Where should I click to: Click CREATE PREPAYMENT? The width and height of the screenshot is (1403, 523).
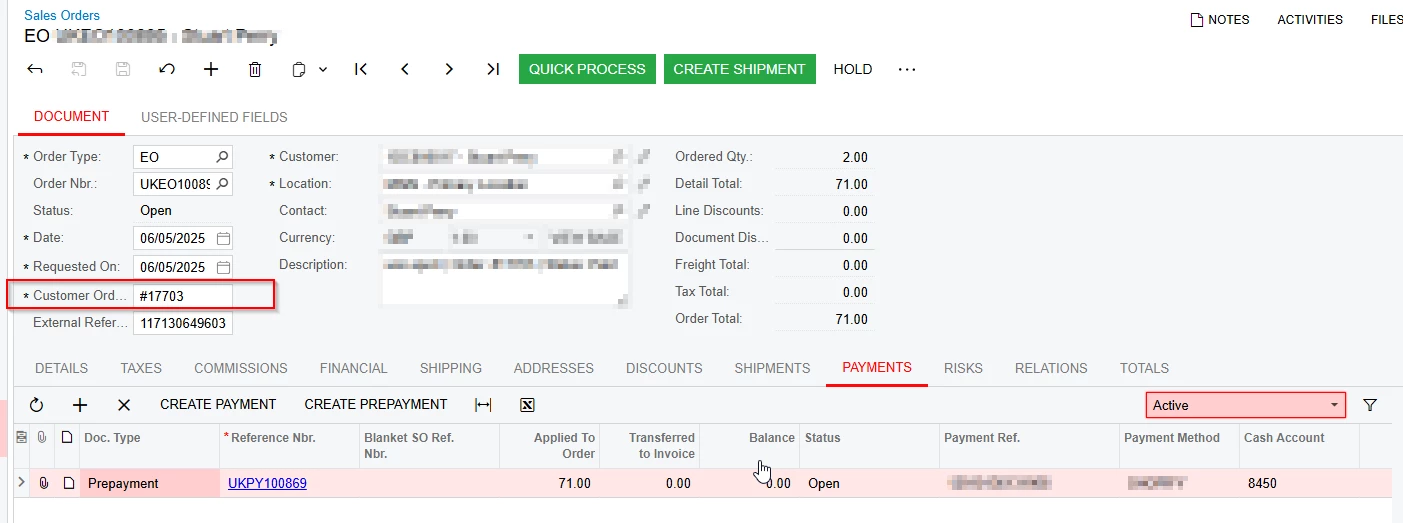point(376,405)
